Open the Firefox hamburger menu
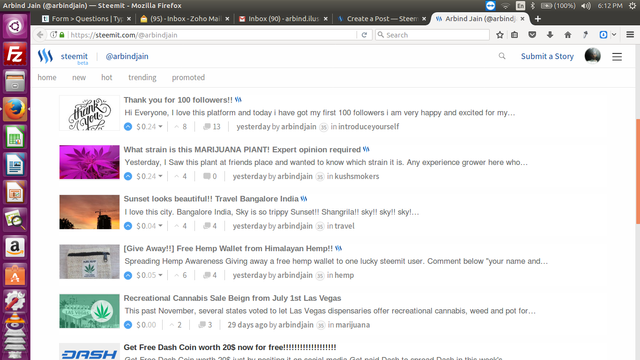This screenshot has height=360, width=640. (630, 35)
